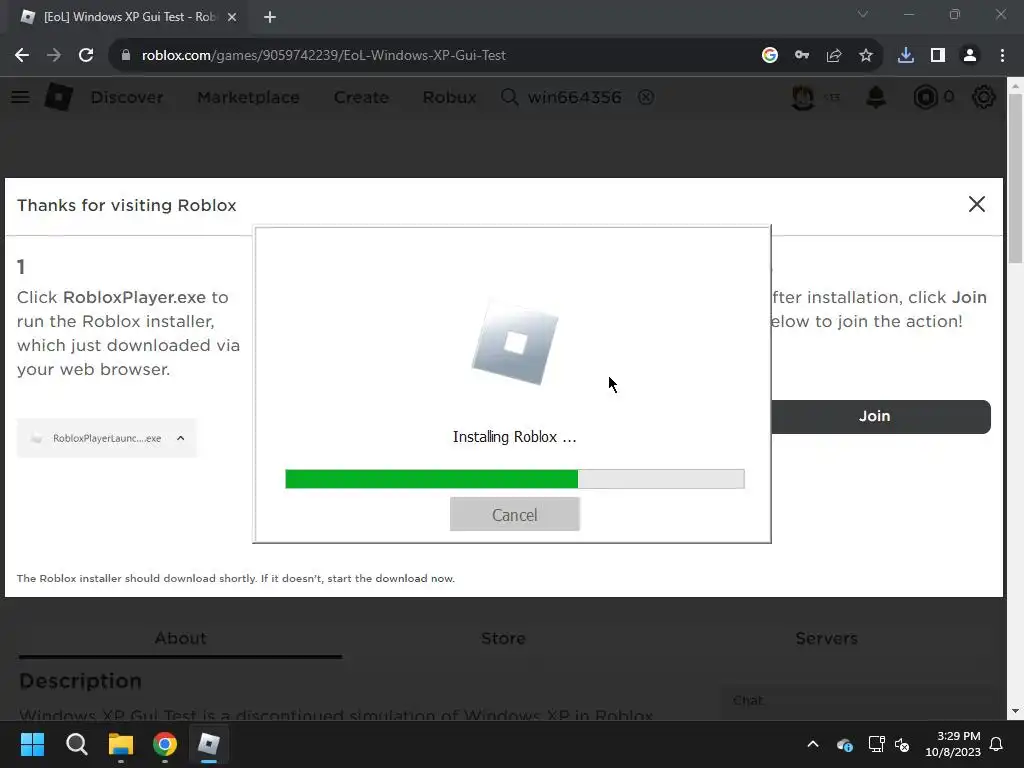Open Robux balance icon
This screenshot has height=768, width=1024.
925,97
